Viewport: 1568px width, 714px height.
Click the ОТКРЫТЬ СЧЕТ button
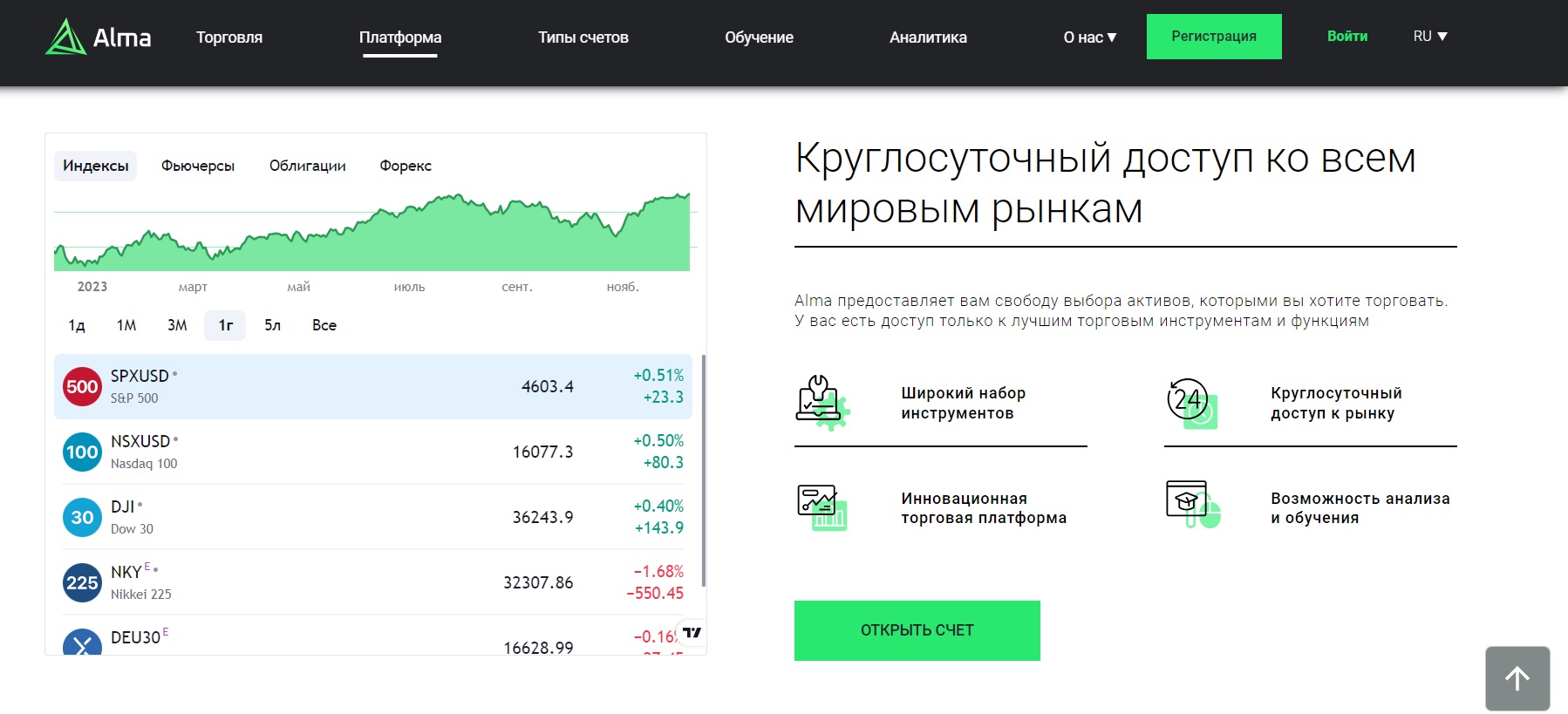[x=917, y=630]
